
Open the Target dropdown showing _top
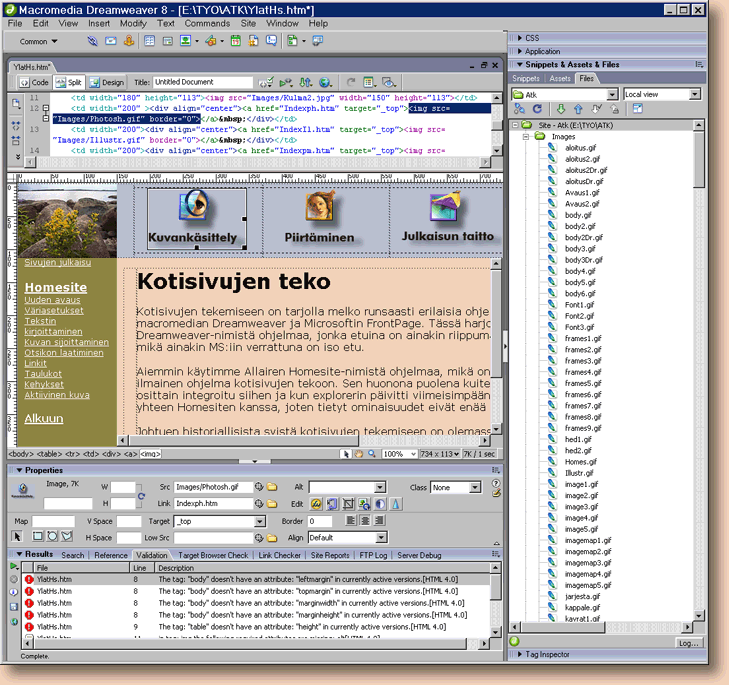pyautogui.click(x=256, y=521)
